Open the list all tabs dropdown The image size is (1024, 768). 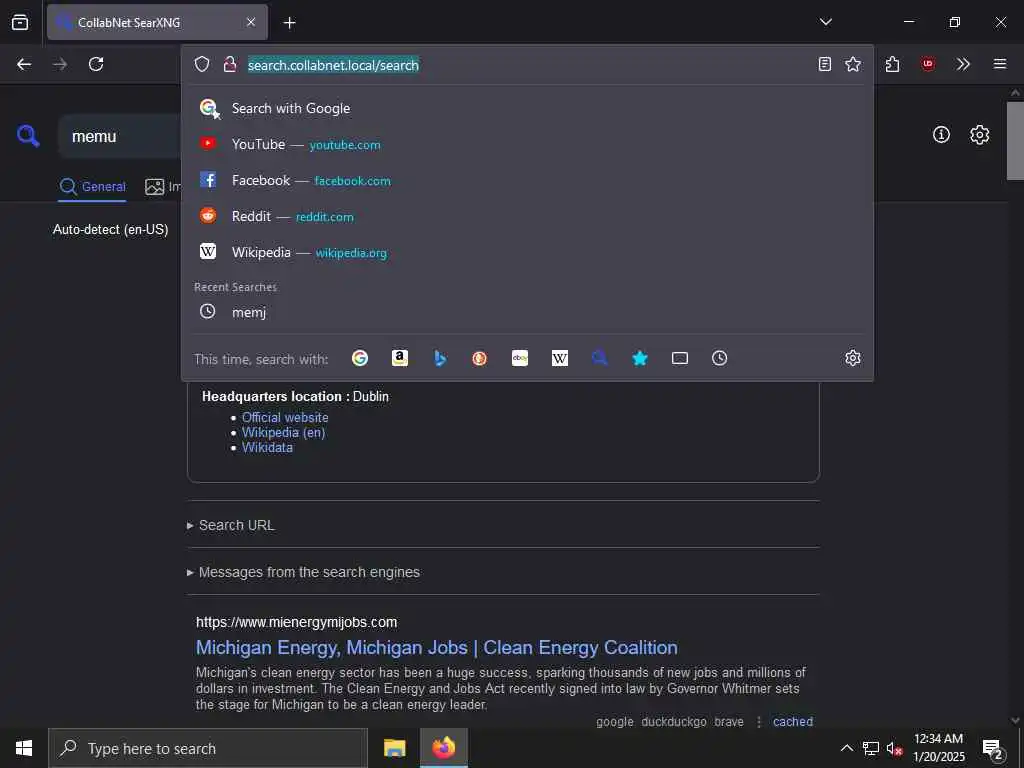tap(825, 22)
